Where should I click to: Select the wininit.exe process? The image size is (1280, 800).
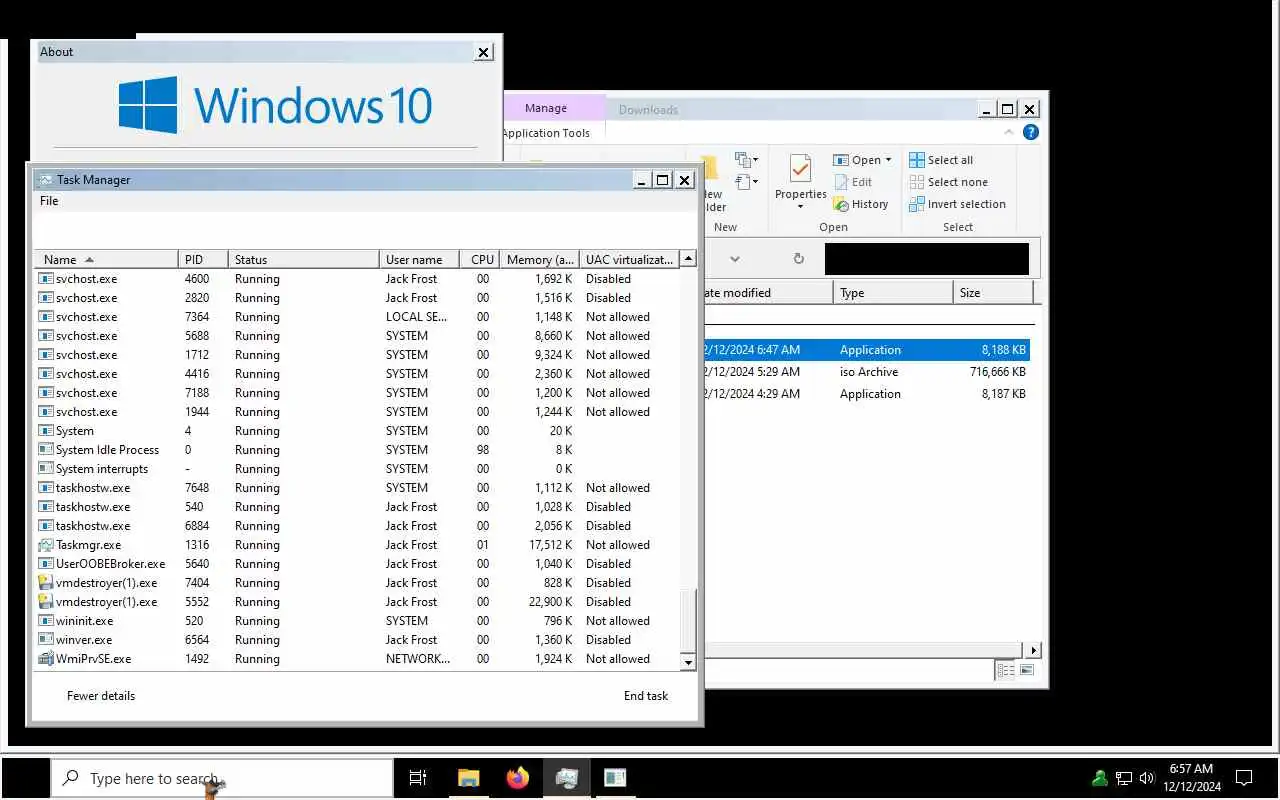pos(358,621)
